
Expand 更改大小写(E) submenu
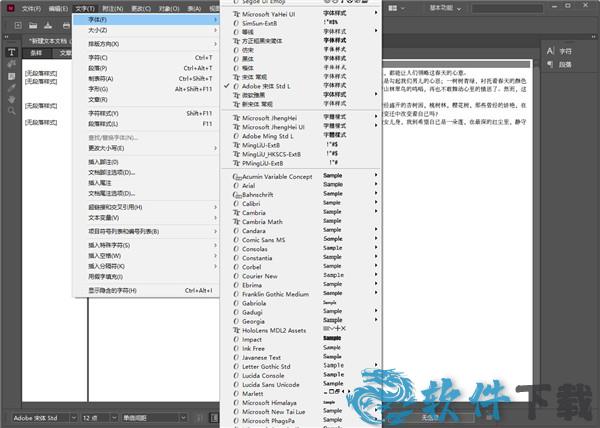click(146, 148)
